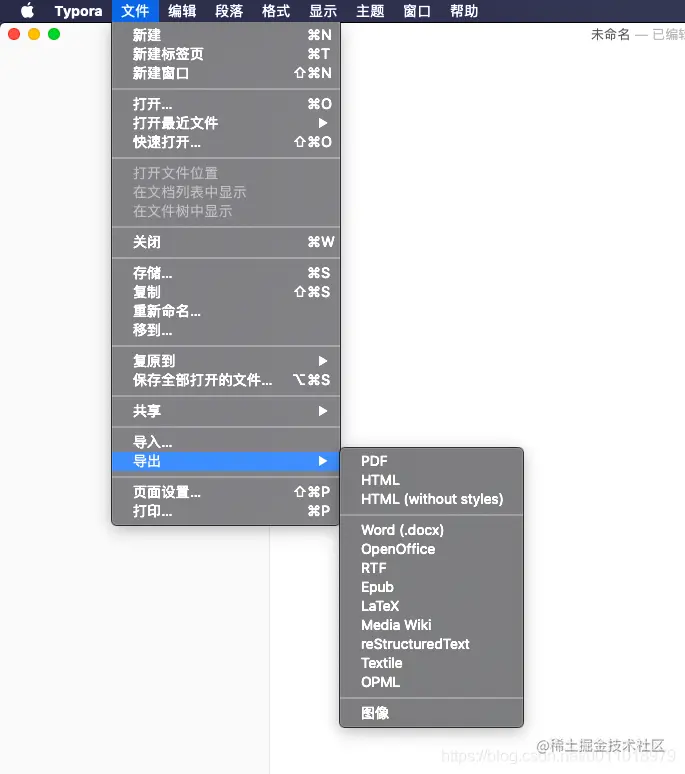Open the 帮助 menu
The height and width of the screenshot is (774, 685).
464,11
